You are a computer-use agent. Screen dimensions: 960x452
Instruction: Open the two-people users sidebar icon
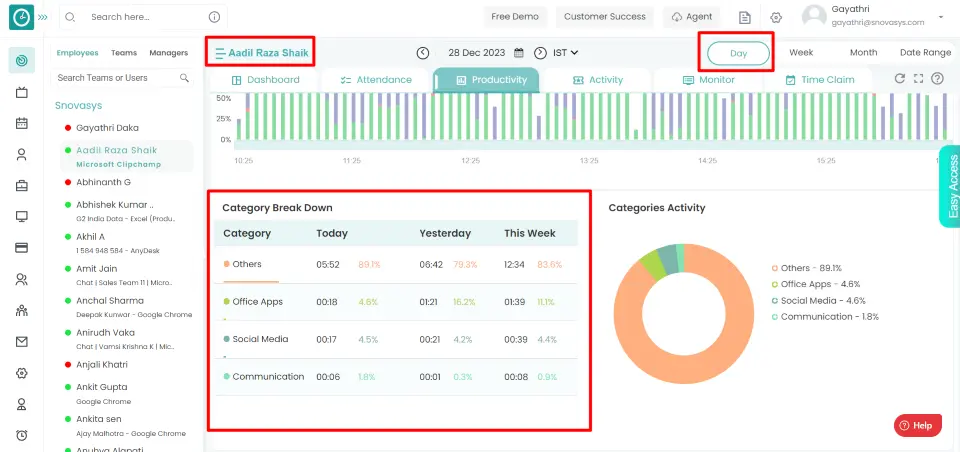[x=21, y=280]
